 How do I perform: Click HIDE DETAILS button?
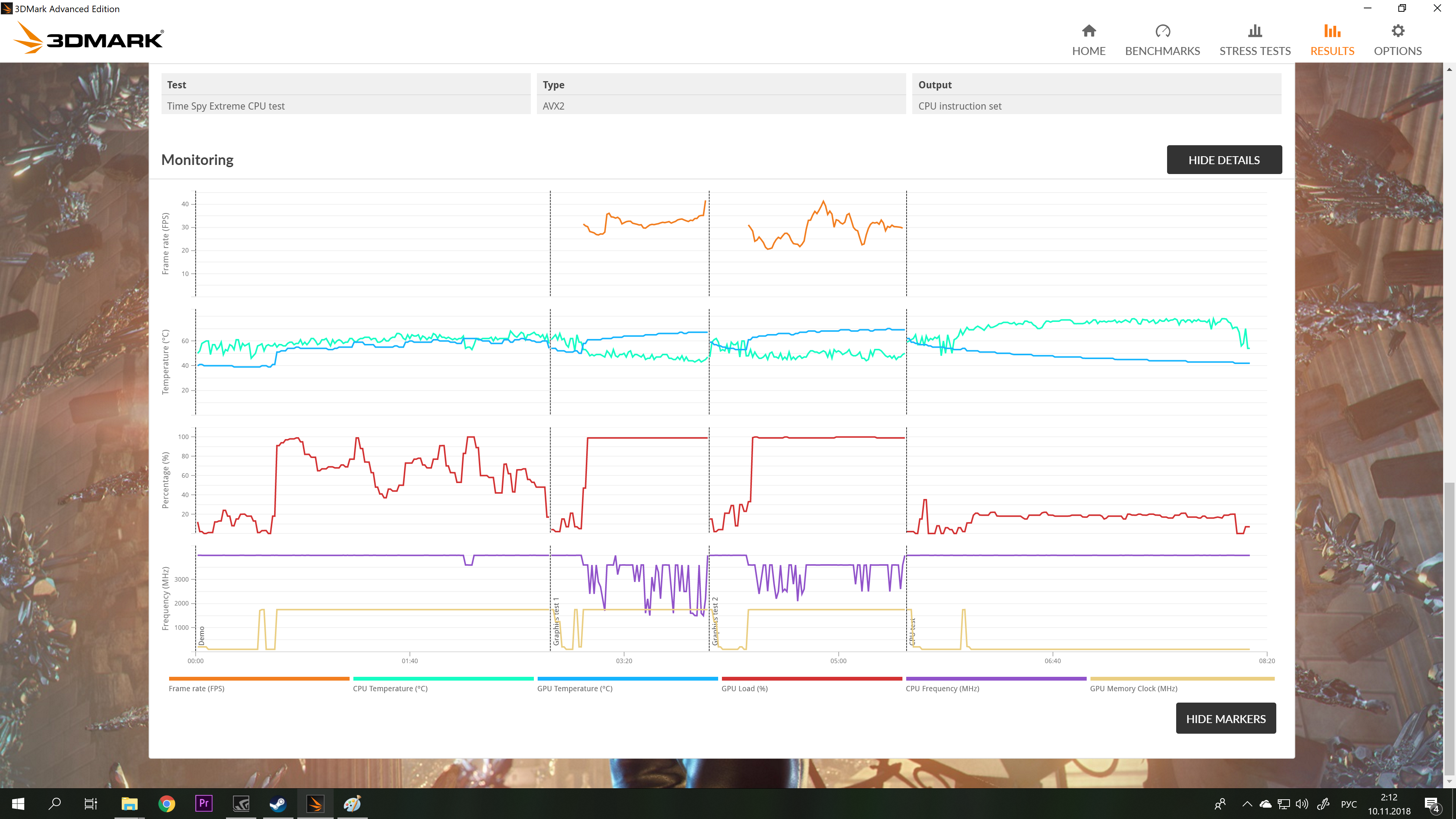1224,160
